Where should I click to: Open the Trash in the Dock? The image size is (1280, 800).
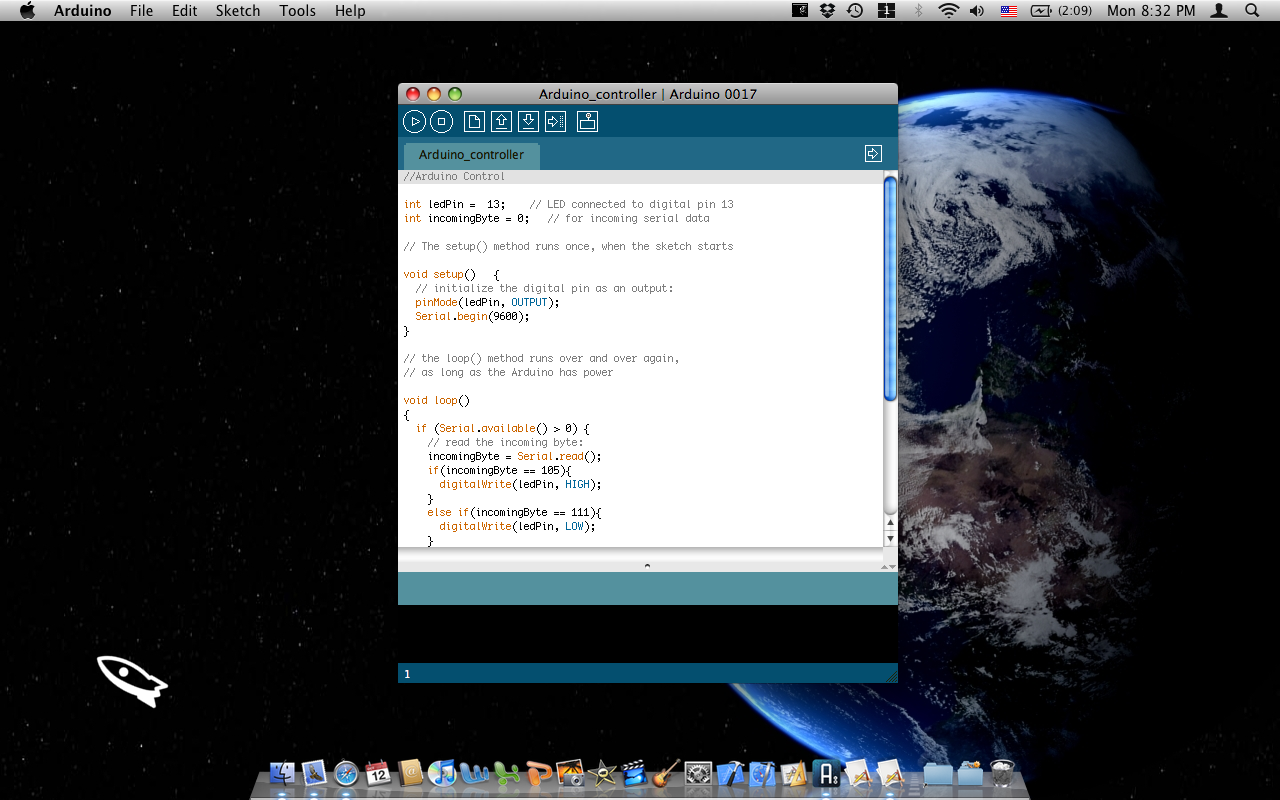[x=1001, y=773]
